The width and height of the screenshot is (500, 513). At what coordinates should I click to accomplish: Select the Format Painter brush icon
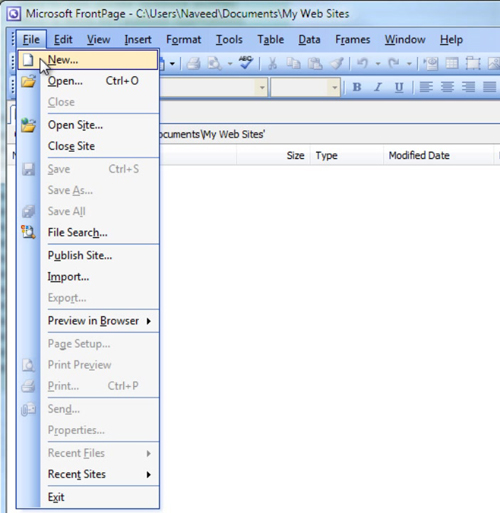click(x=337, y=63)
